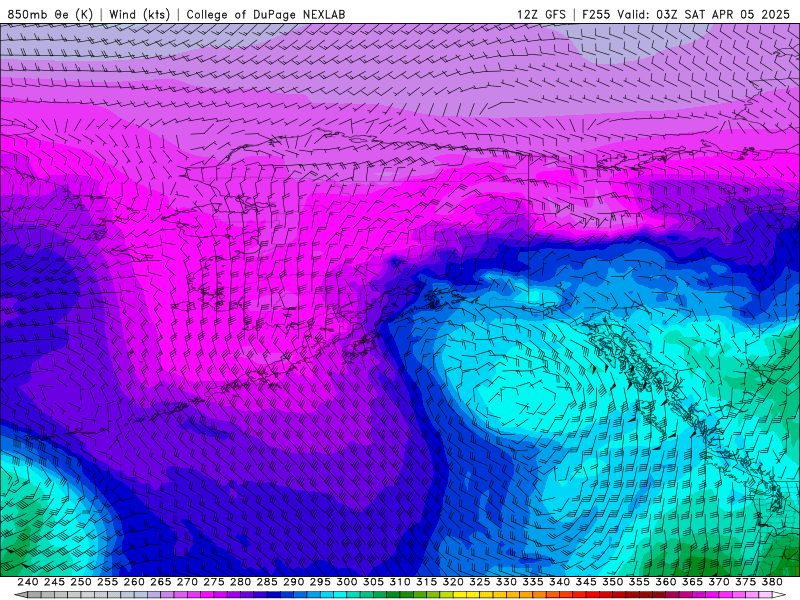Click the 310 value on the color scale
Viewport: 800px width, 600px height.
tap(399, 582)
